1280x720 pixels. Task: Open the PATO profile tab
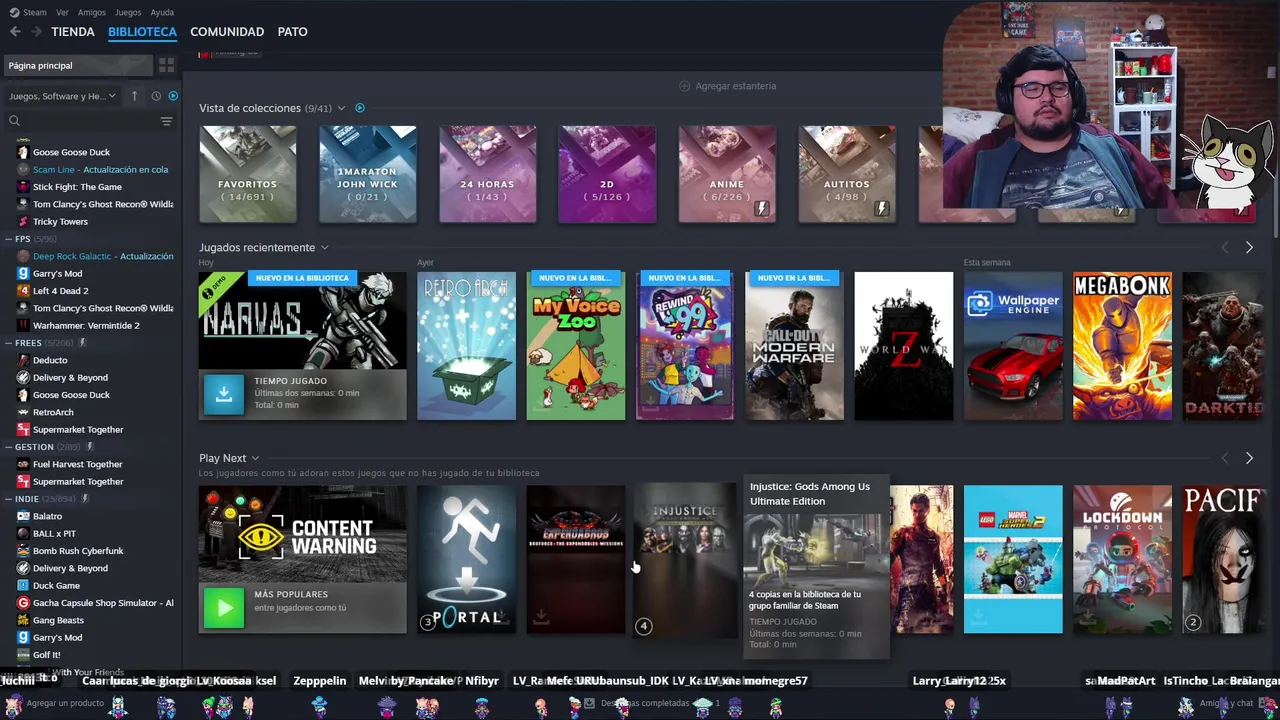tap(292, 32)
